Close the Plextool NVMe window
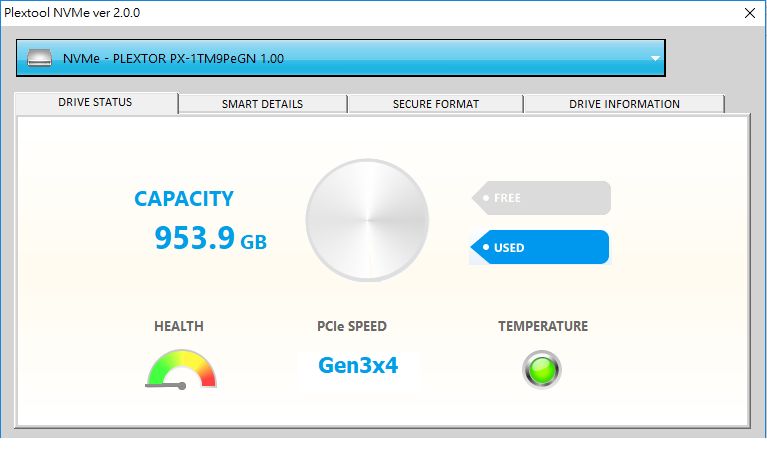The height and width of the screenshot is (460, 767). 749,13
